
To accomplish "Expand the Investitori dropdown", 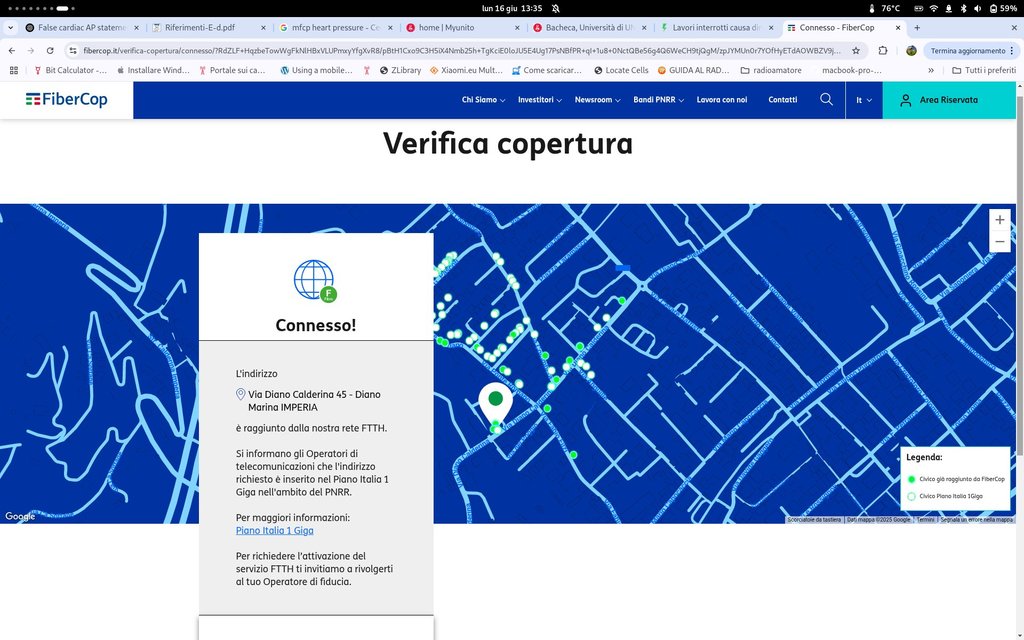I will point(540,100).
